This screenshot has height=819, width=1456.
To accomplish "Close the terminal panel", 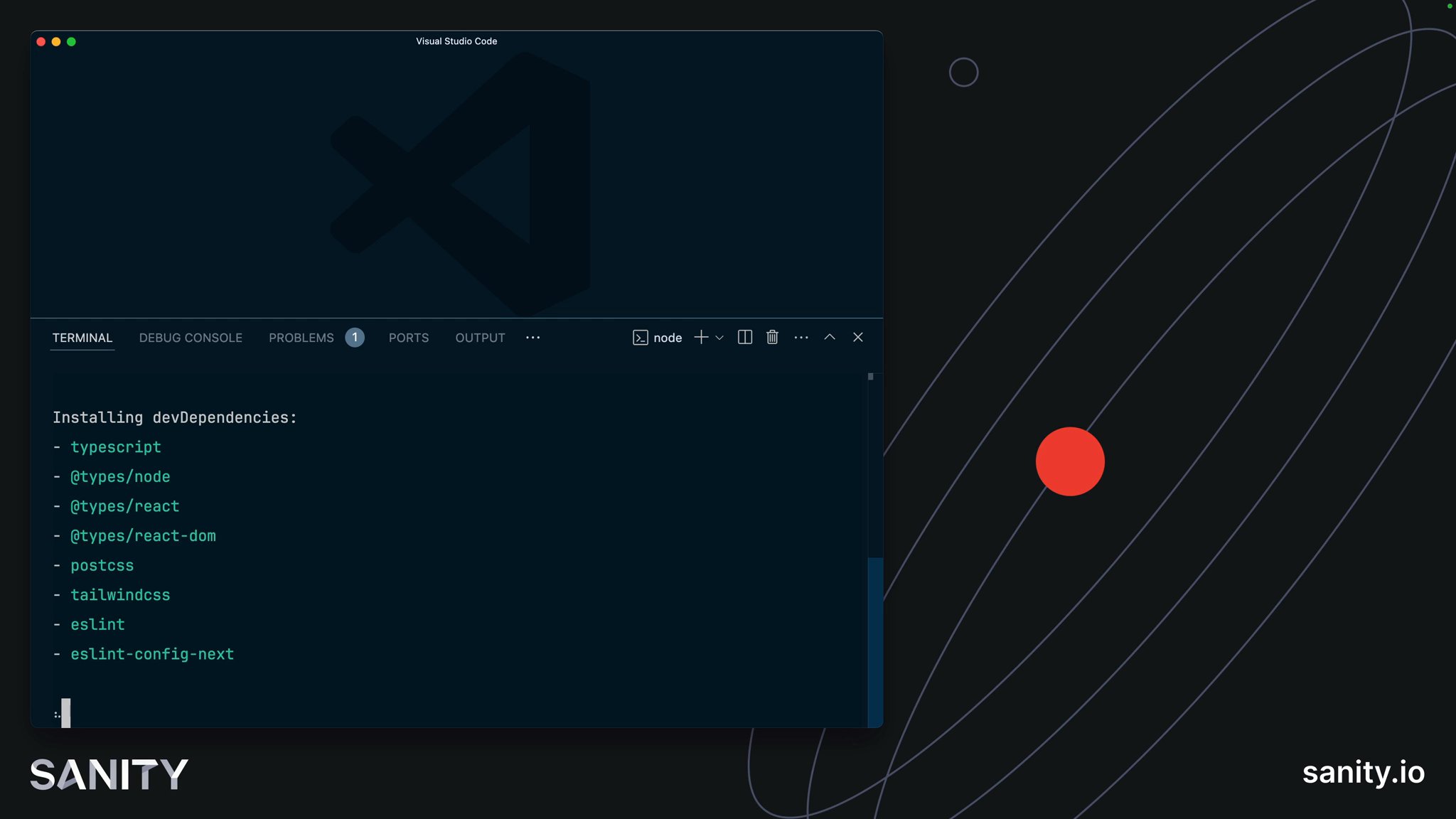I will (x=858, y=337).
